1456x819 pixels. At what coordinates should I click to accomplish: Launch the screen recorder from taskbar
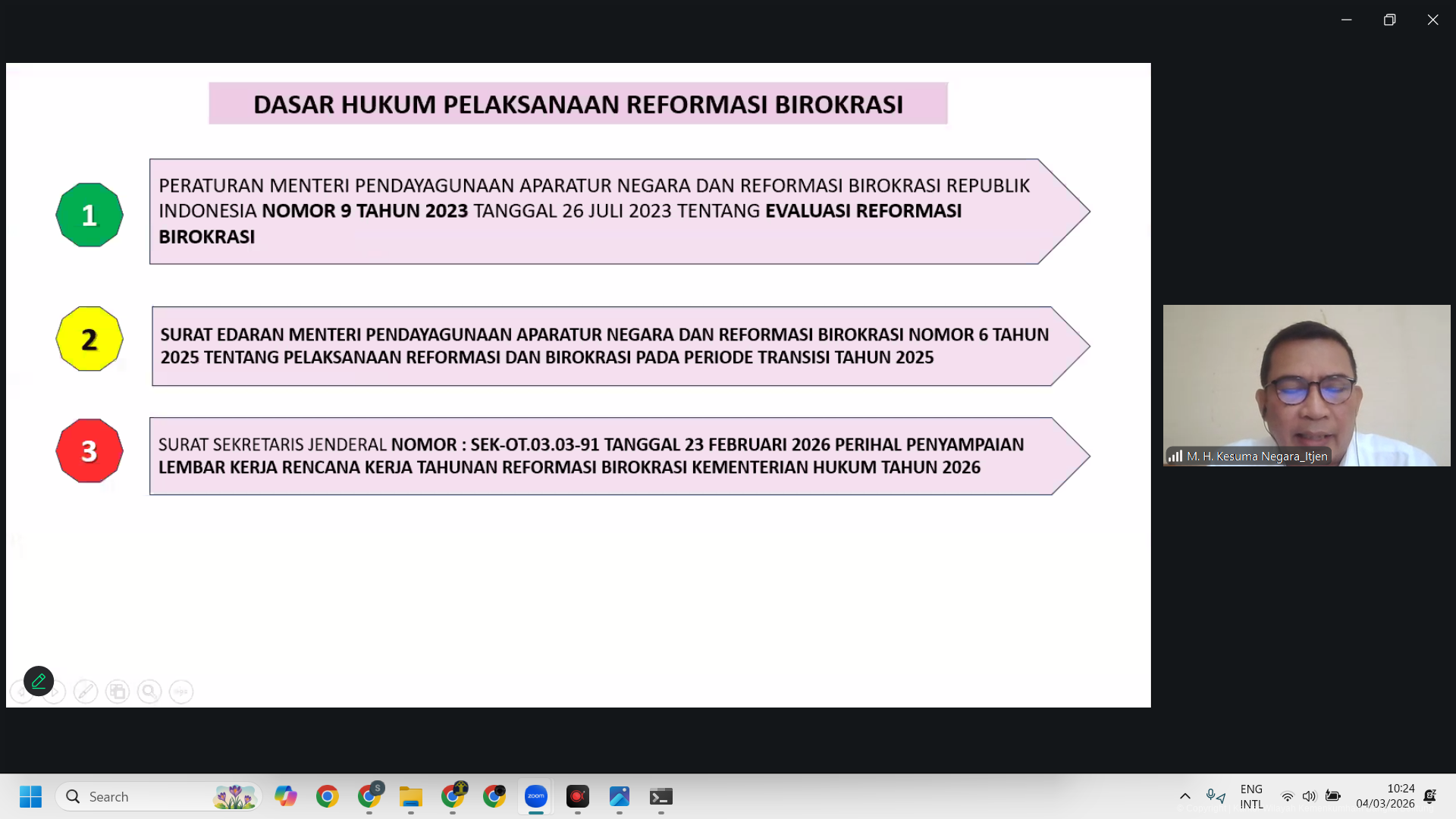577,797
